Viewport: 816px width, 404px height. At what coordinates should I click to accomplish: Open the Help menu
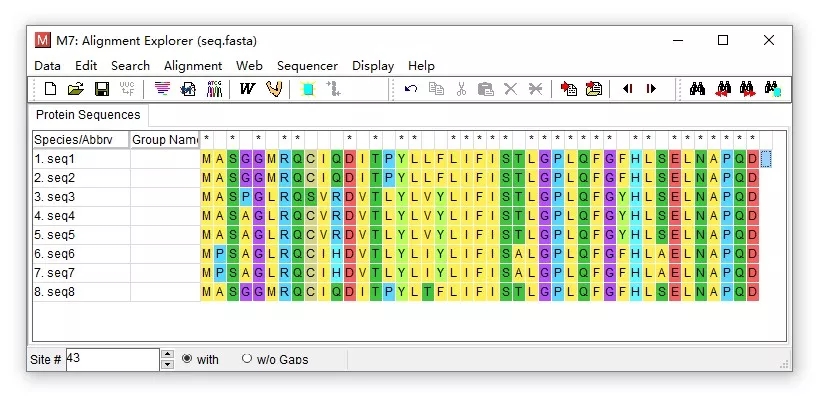click(421, 66)
